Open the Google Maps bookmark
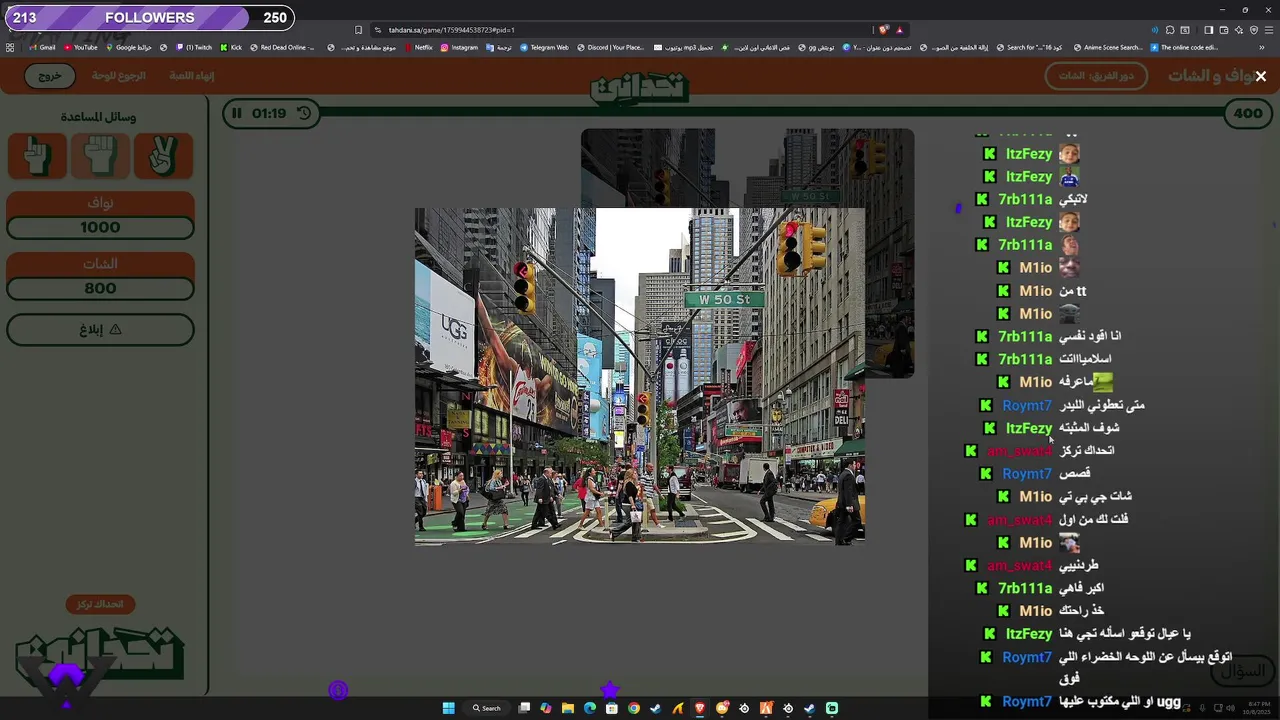Screen dimensions: 1280x720 (128, 47)
